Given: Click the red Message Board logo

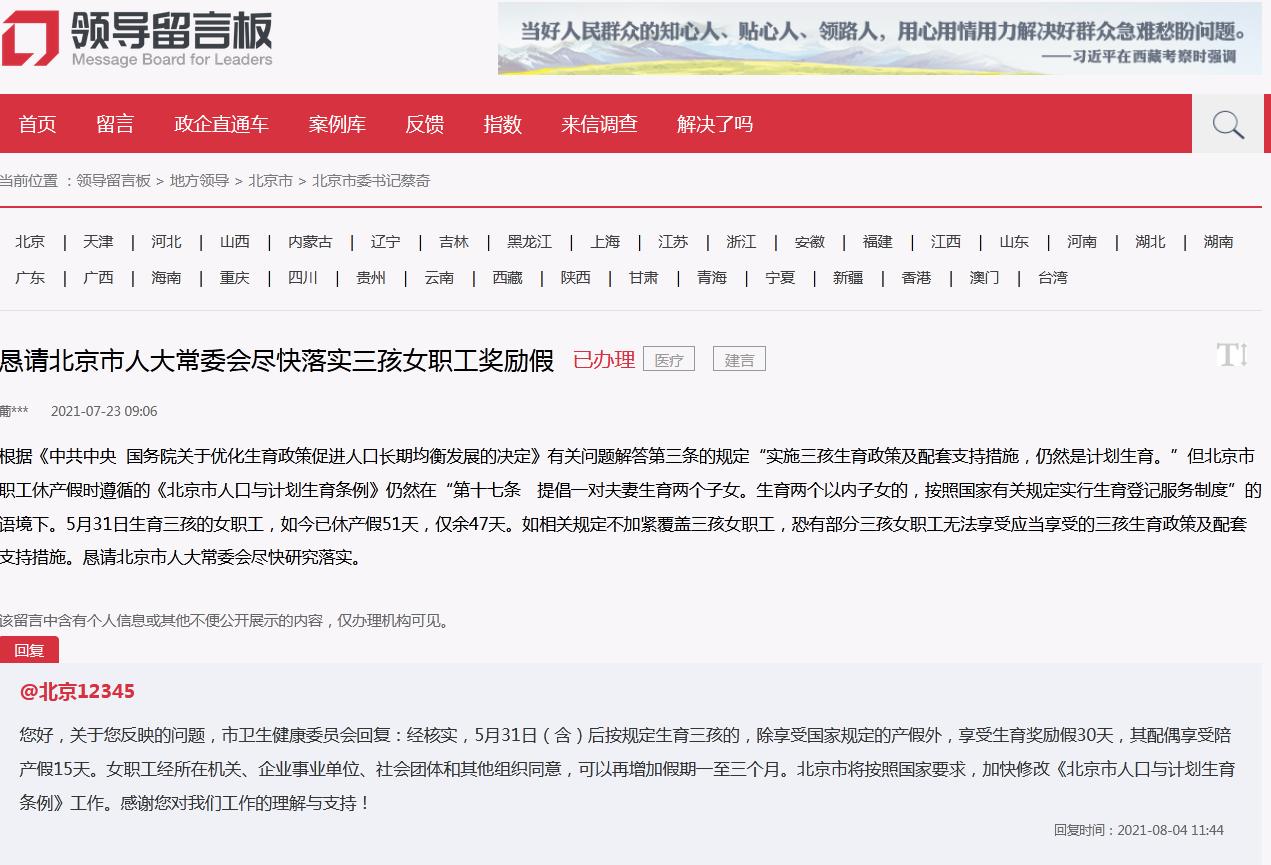Looking at the screenshot, I should point(30,38).
